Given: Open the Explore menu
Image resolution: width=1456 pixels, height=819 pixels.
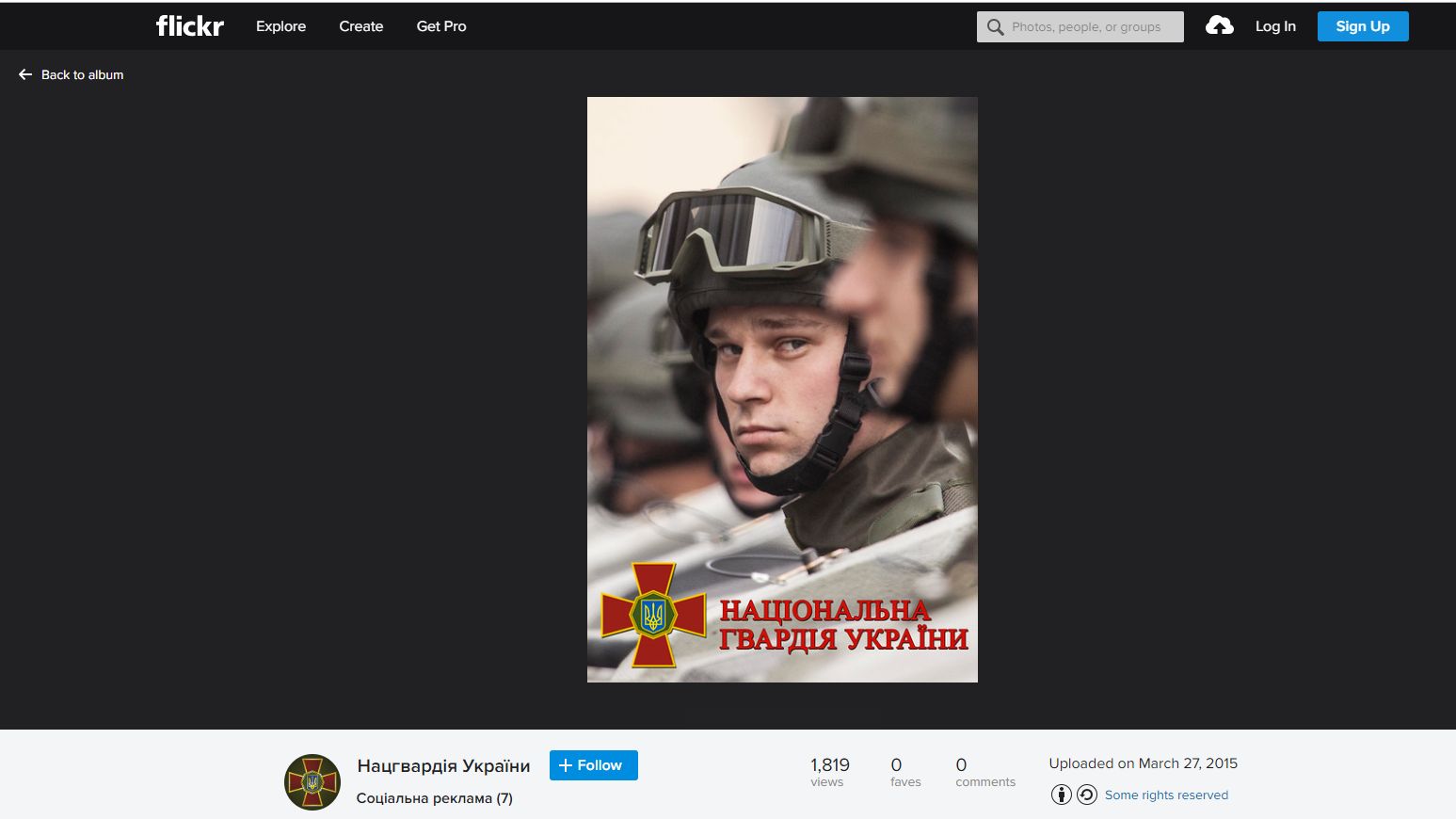Looking at the screenshot, I should (280, 26).
